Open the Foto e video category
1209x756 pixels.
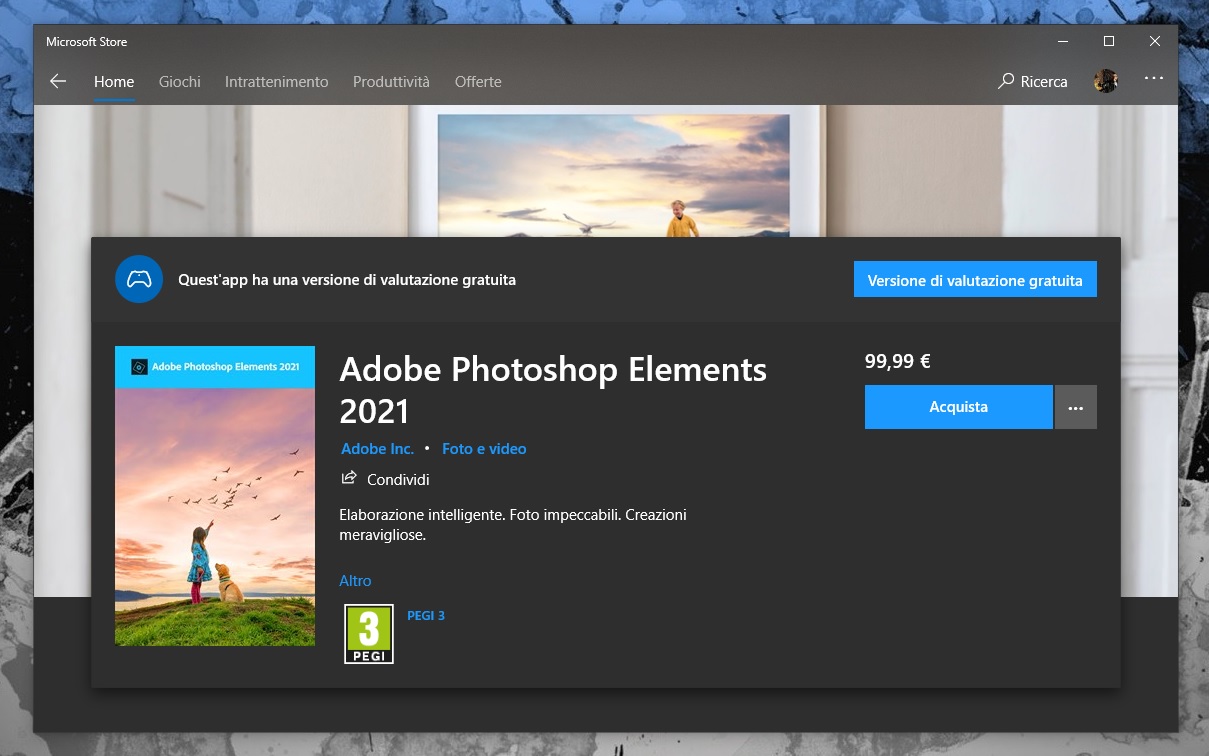pos(484,448)
